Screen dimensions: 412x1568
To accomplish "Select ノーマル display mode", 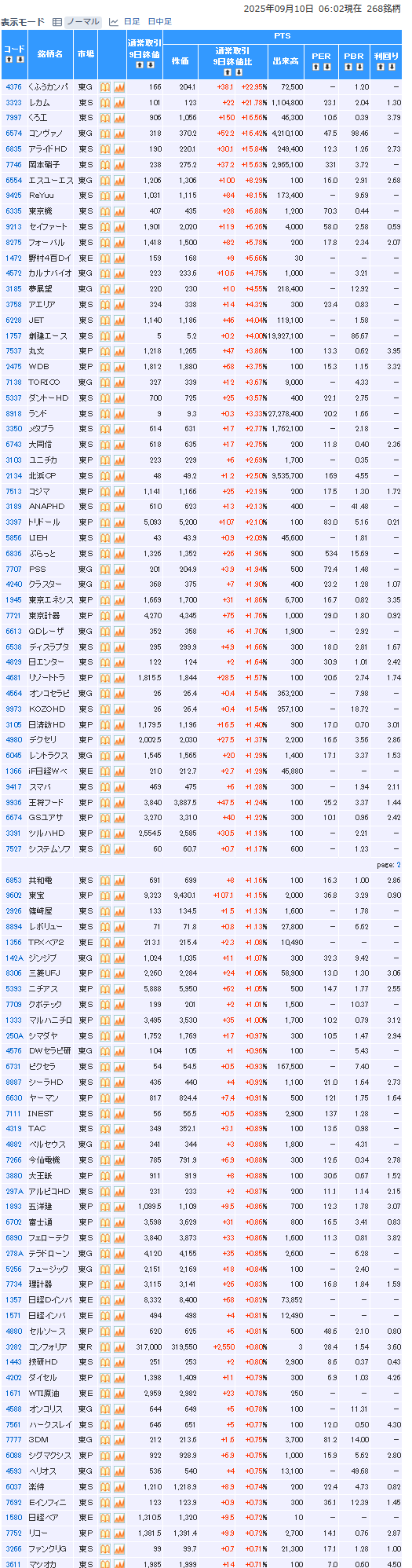I will (x=82, y=22).
